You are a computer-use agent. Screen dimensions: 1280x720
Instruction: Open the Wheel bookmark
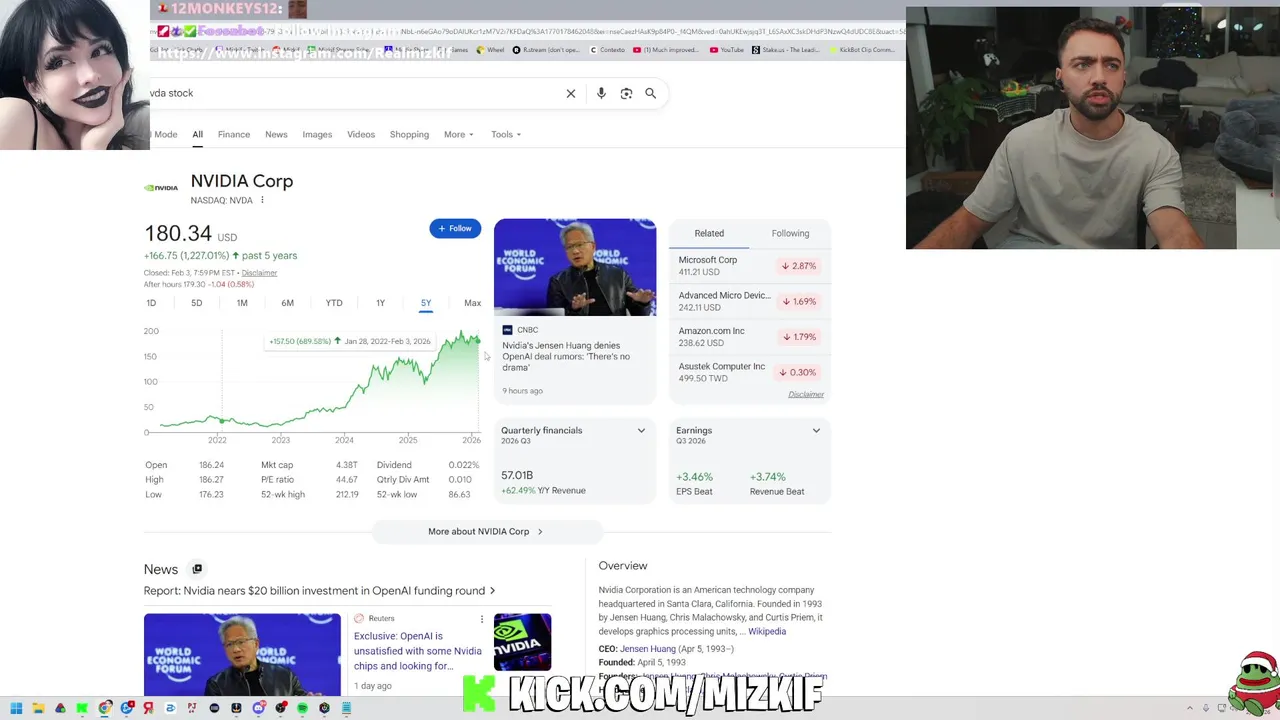coord(490,50)
